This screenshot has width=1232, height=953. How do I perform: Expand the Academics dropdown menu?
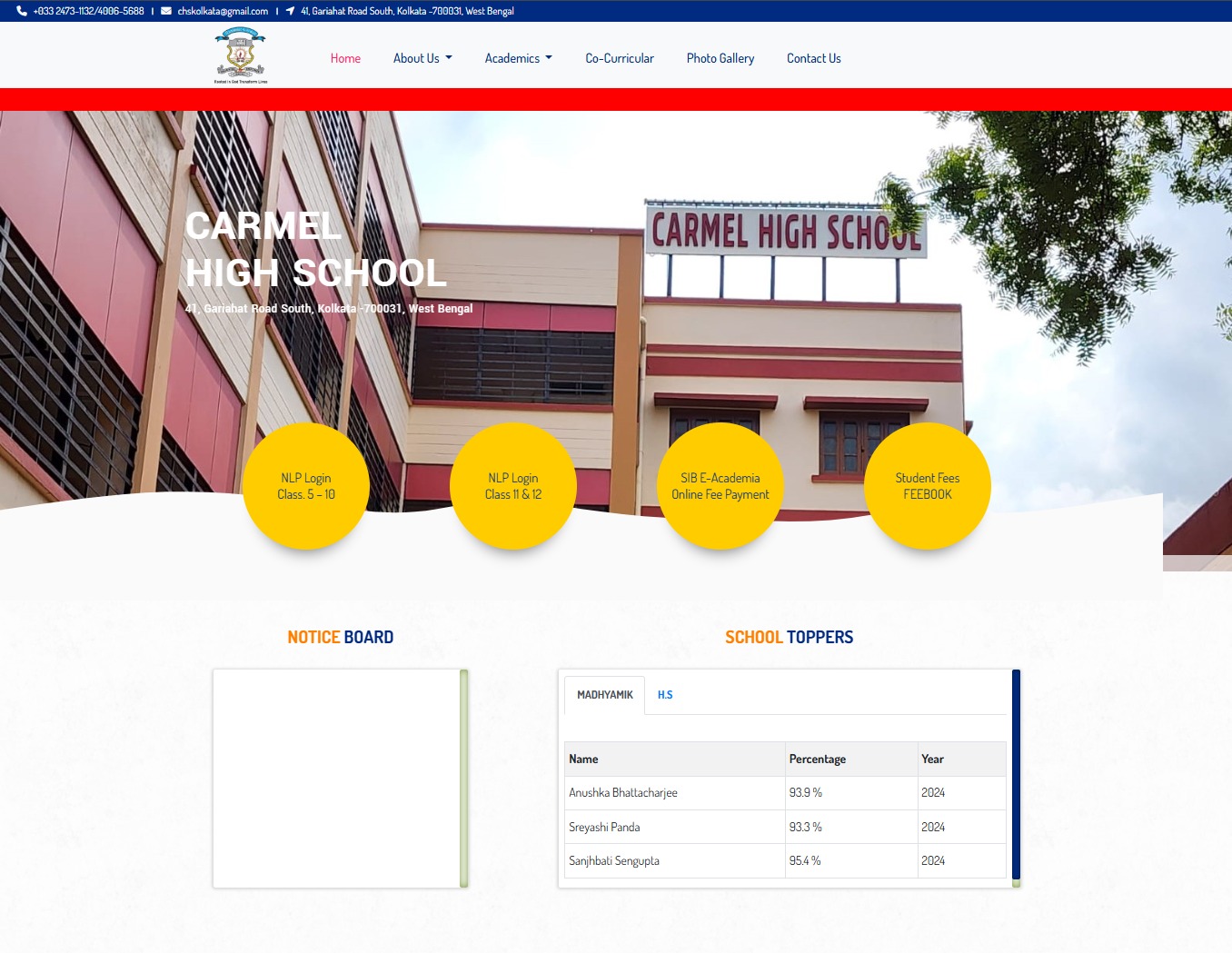point(518,58)
